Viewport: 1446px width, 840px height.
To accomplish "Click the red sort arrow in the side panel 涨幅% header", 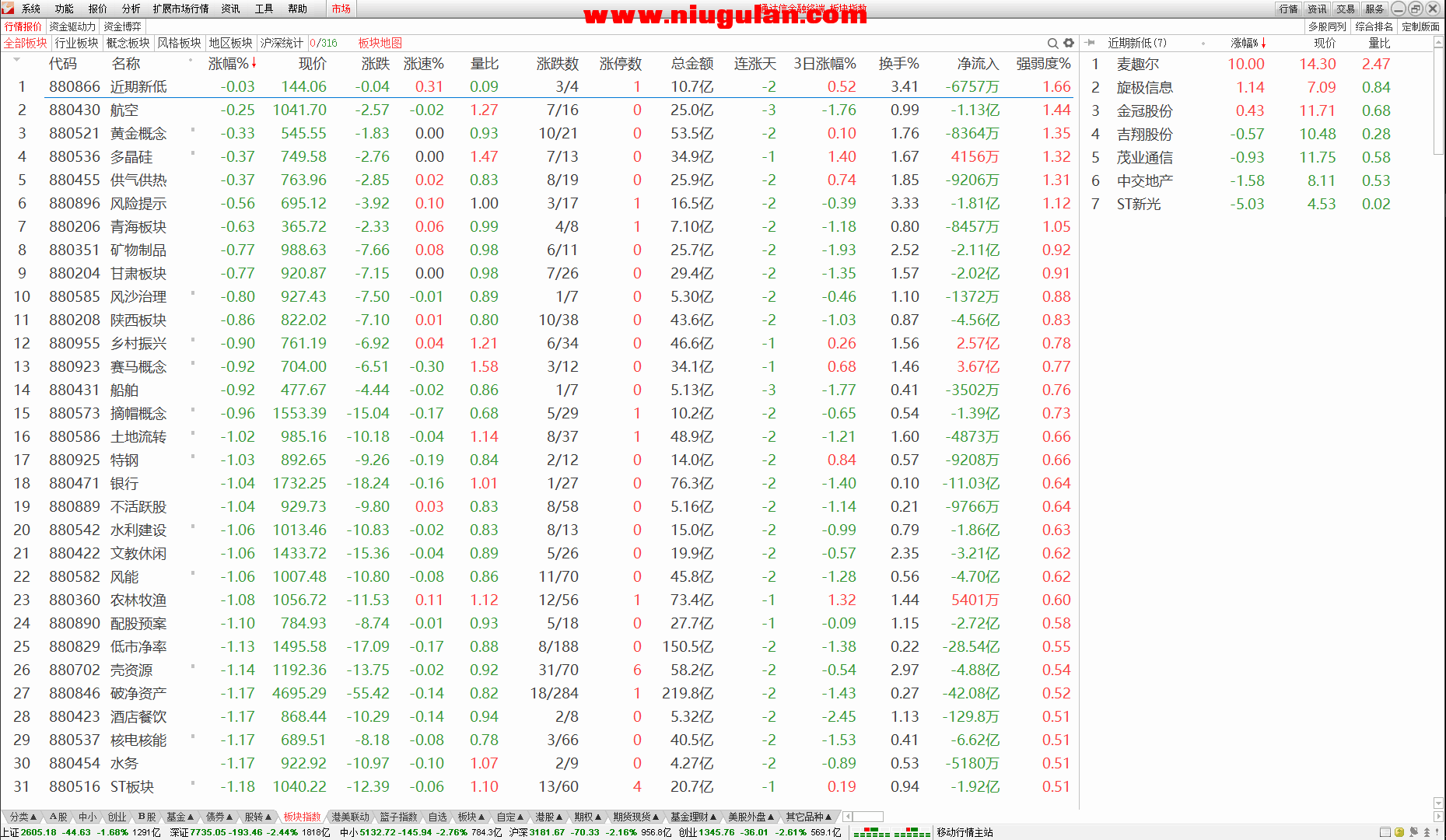I will pos(1263,43).
